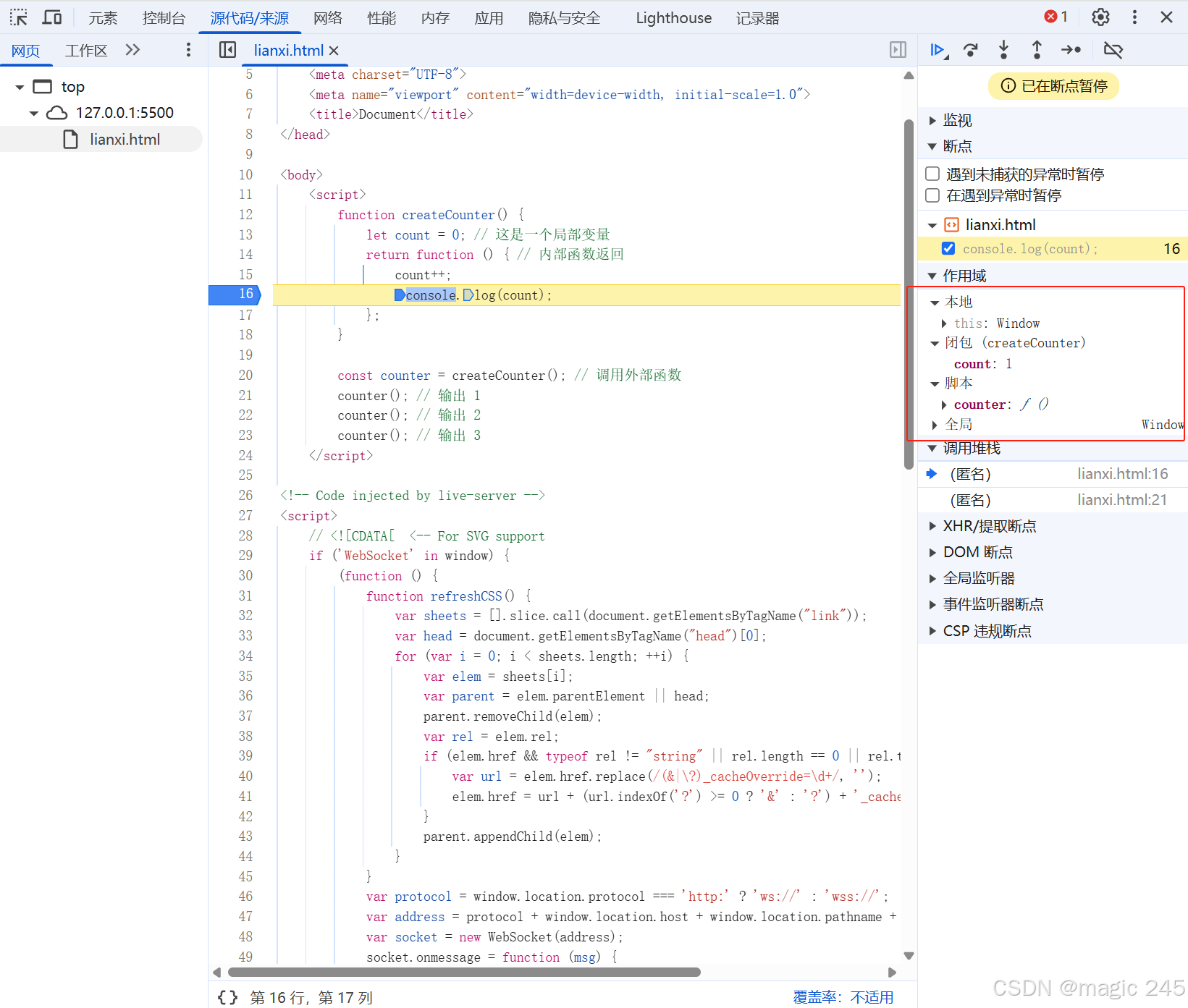
Task: Click the vertical editor scrollbar thumb
Action: point(909,293)
